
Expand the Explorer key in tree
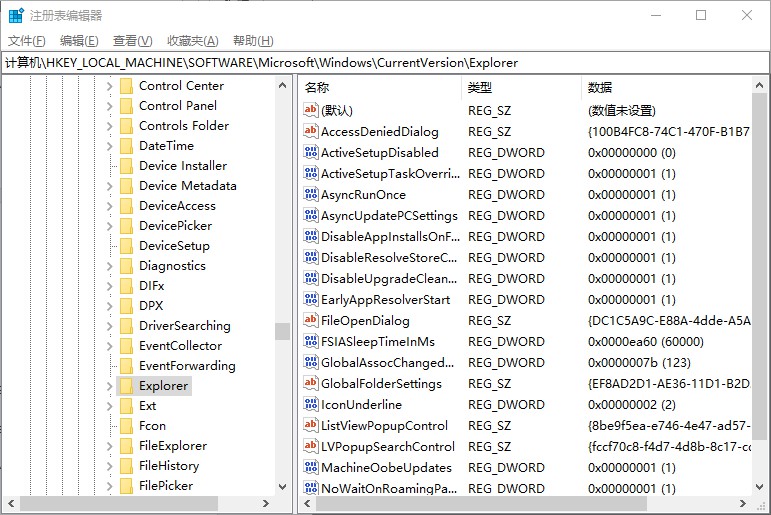(x=109, y=386)
